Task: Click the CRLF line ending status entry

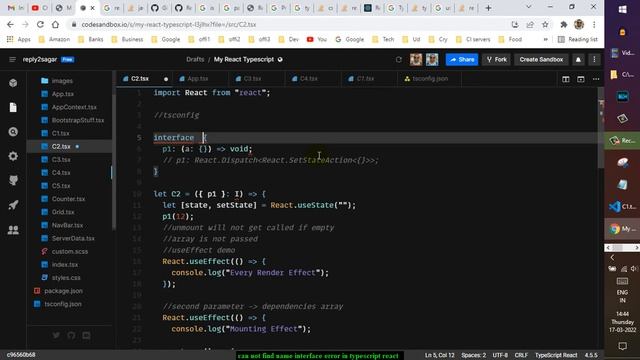Action: point(521,355)
